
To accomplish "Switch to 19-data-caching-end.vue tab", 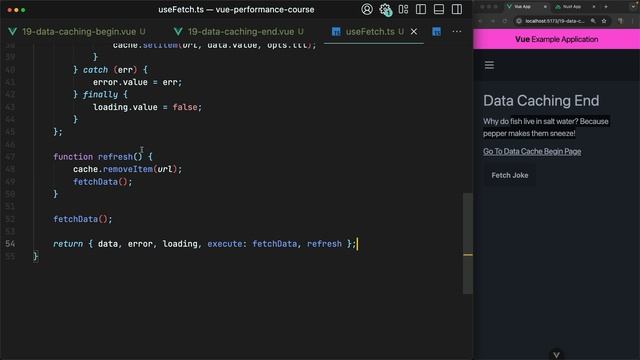I will click(241, 31).
